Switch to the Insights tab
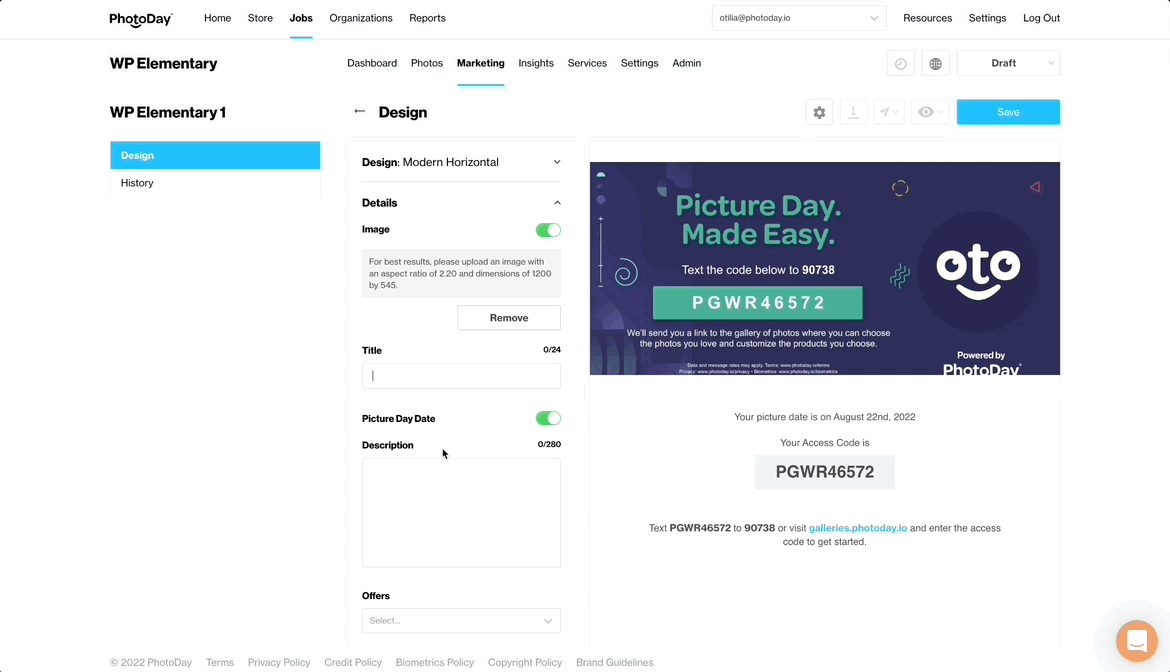Screen dimensions: 1170x672 tap(536, 64)
